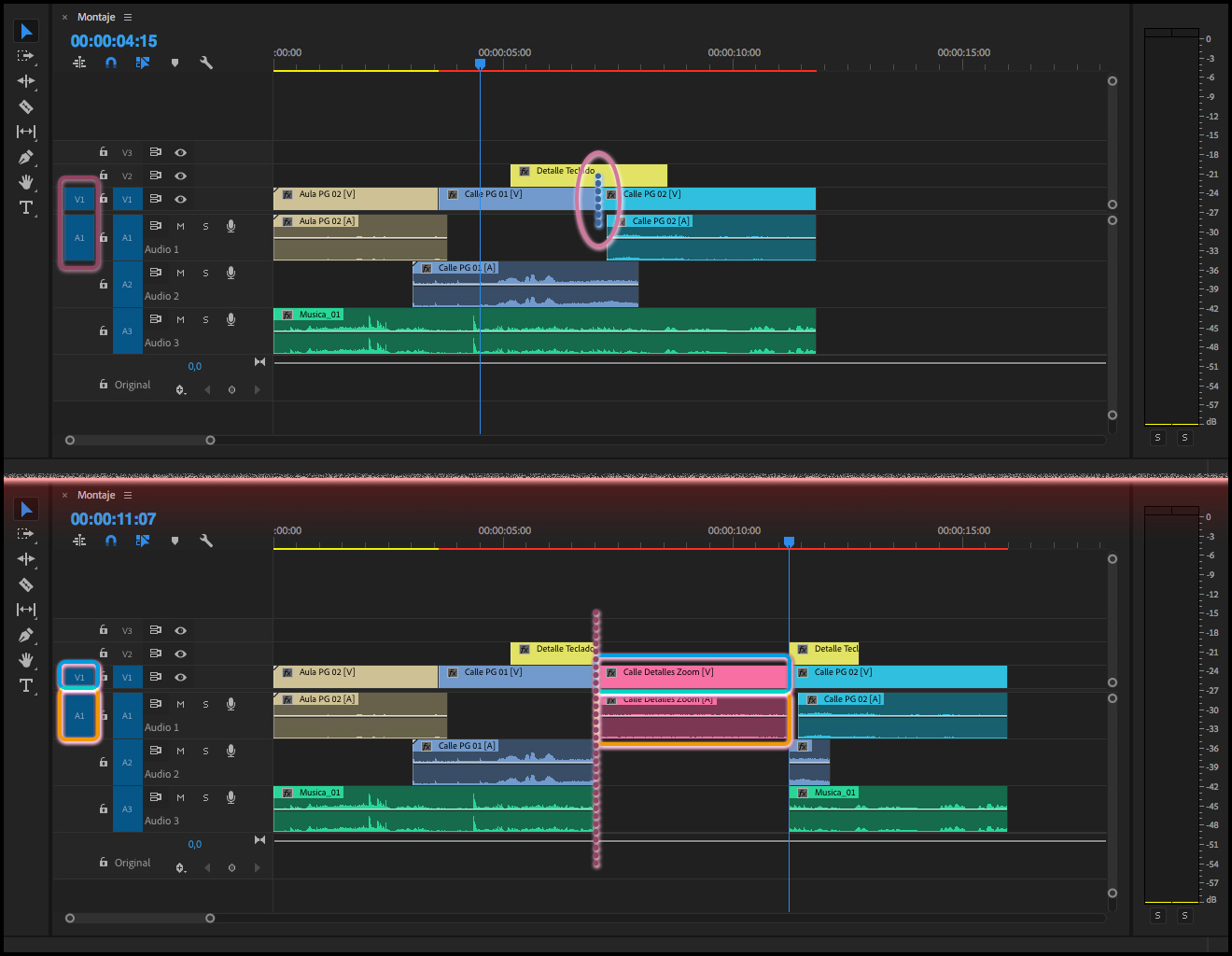Screen dimensions: 1232x956
Task: Select the Razor tool in top toolbar
Action: (x=26, y=106)
